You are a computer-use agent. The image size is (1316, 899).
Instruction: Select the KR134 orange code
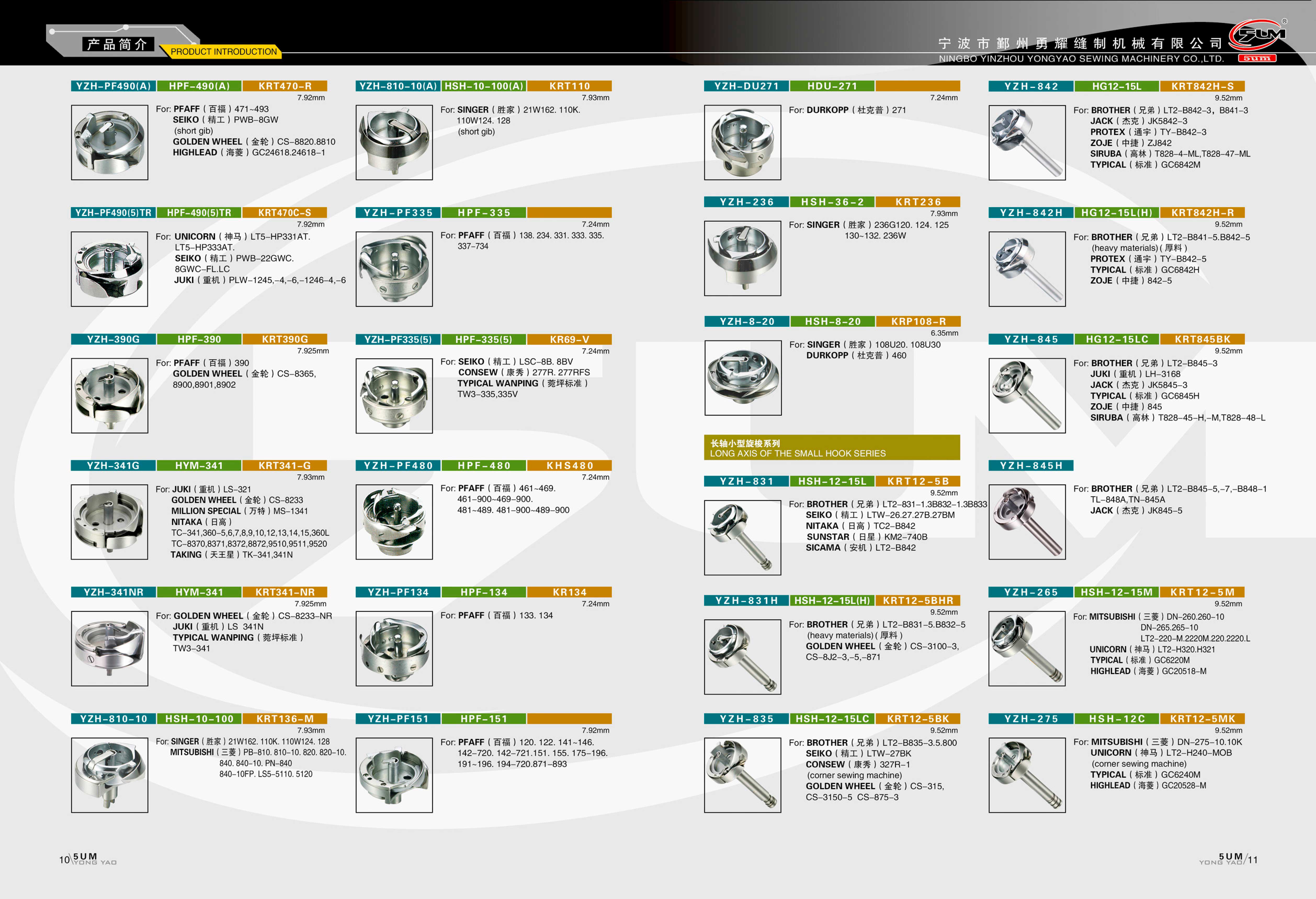pos(570,592)
